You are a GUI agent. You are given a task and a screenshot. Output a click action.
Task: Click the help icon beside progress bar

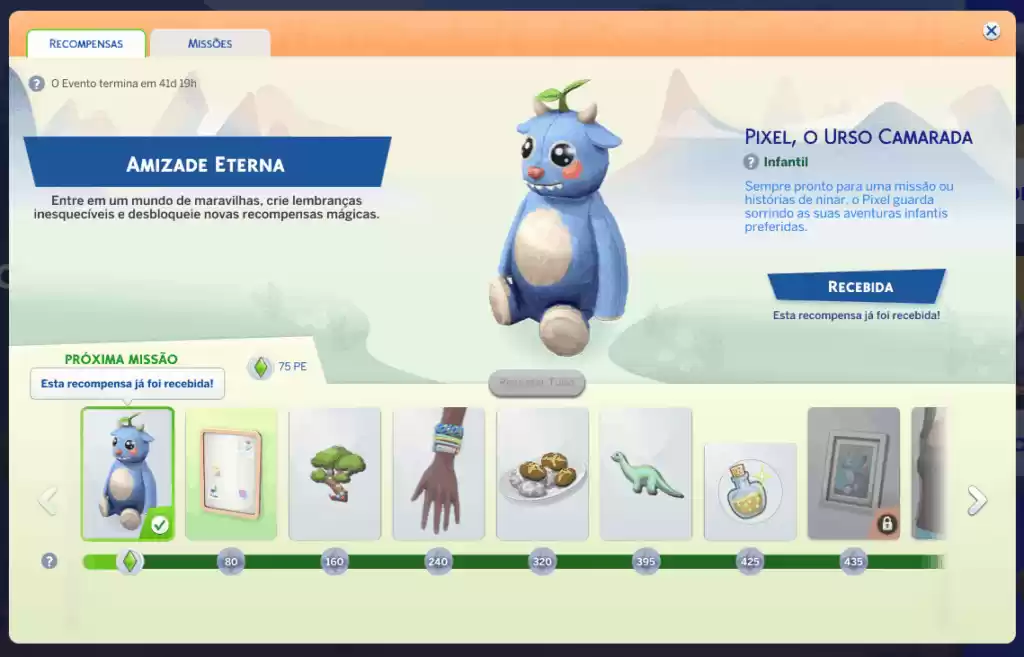click(49, 561)
